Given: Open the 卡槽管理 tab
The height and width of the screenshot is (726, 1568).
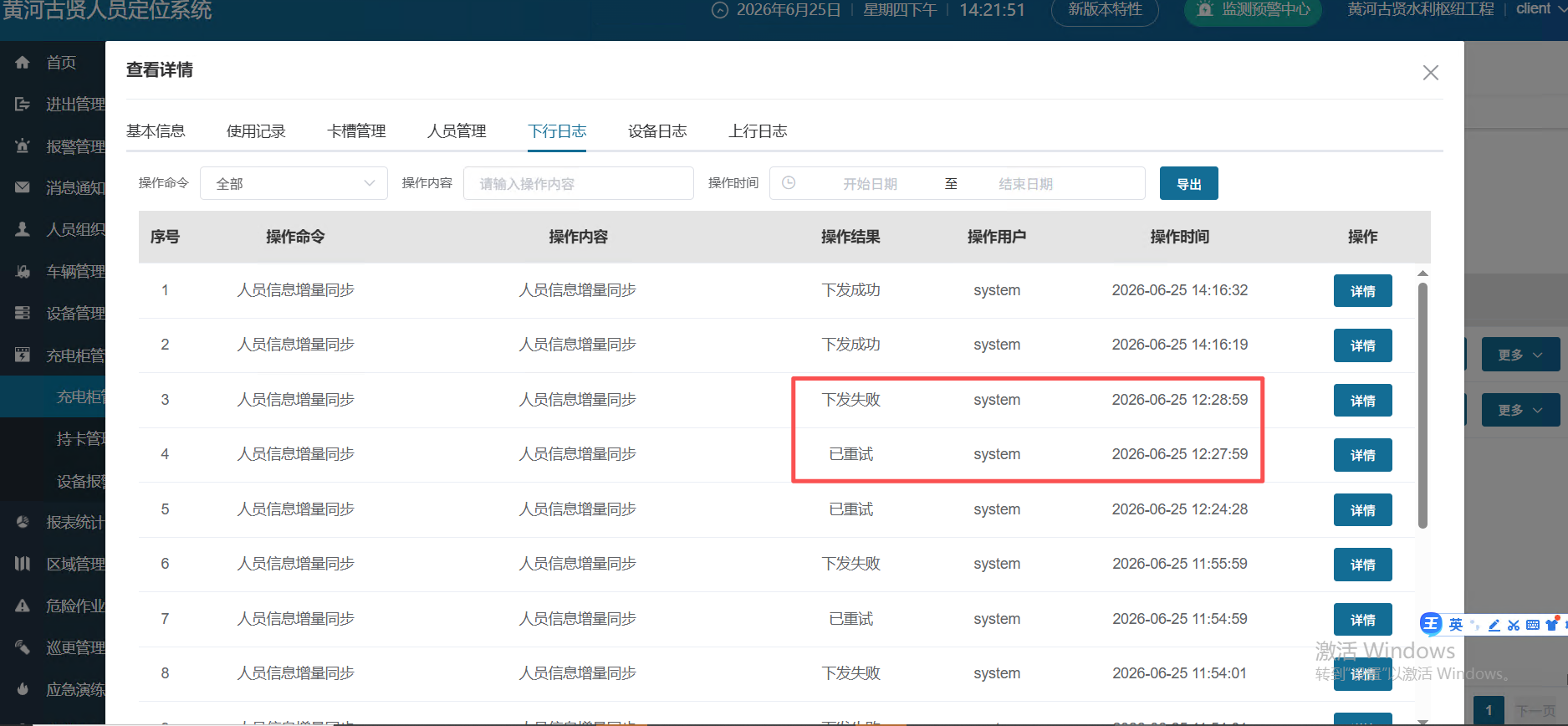Looking at the screenshot, I should point(356,131).
